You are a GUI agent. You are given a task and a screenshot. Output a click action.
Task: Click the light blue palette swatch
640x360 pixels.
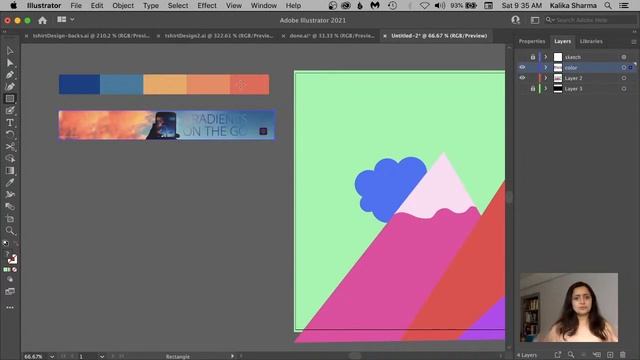pyautogui.click(x=122, y=84)
